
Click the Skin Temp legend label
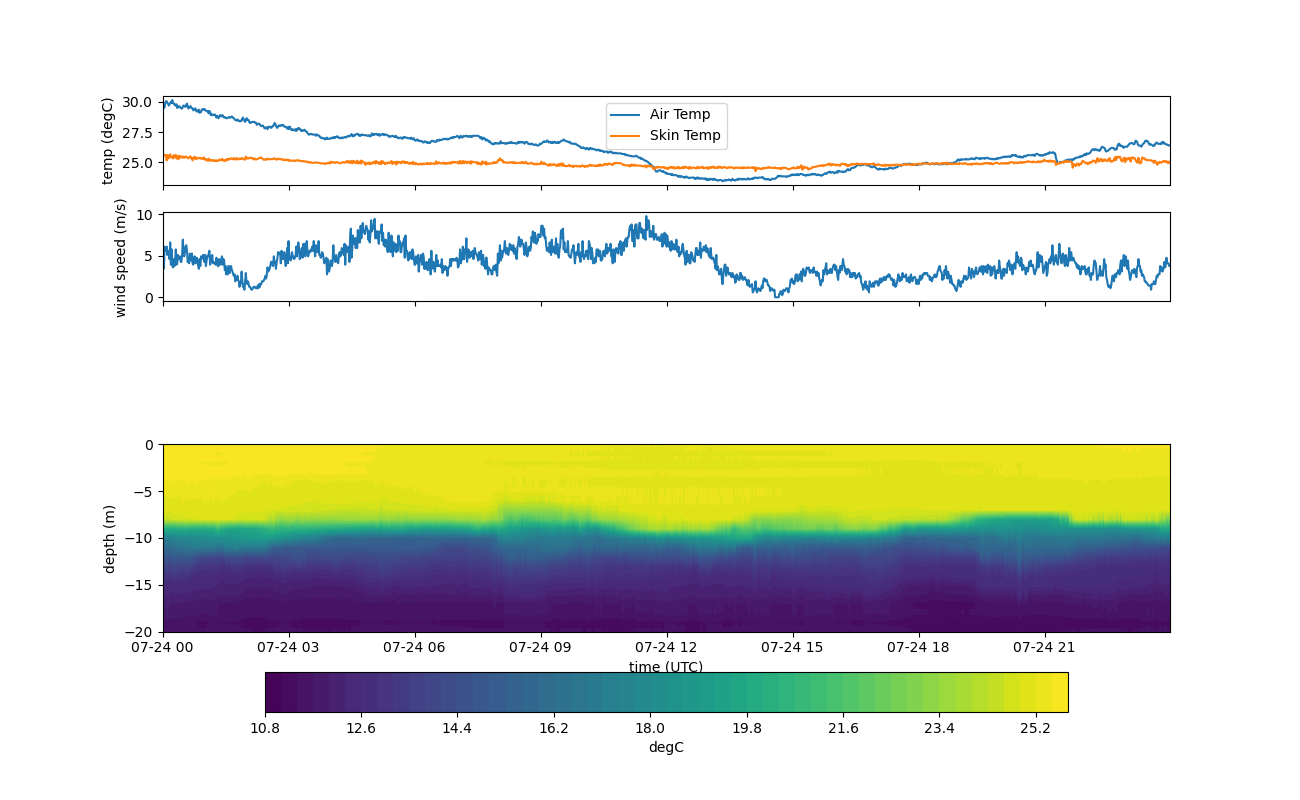coord(684,136)
